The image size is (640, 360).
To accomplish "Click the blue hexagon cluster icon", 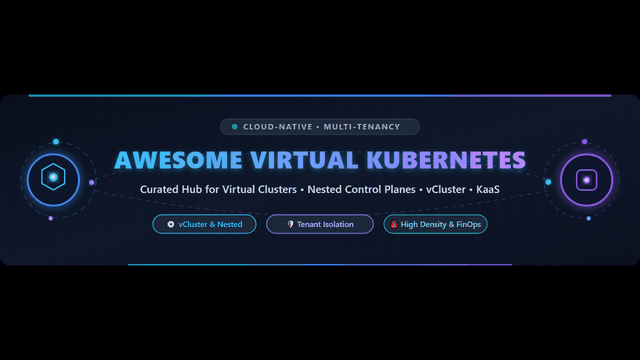I will pyautogui.click(x=53, y=177).
